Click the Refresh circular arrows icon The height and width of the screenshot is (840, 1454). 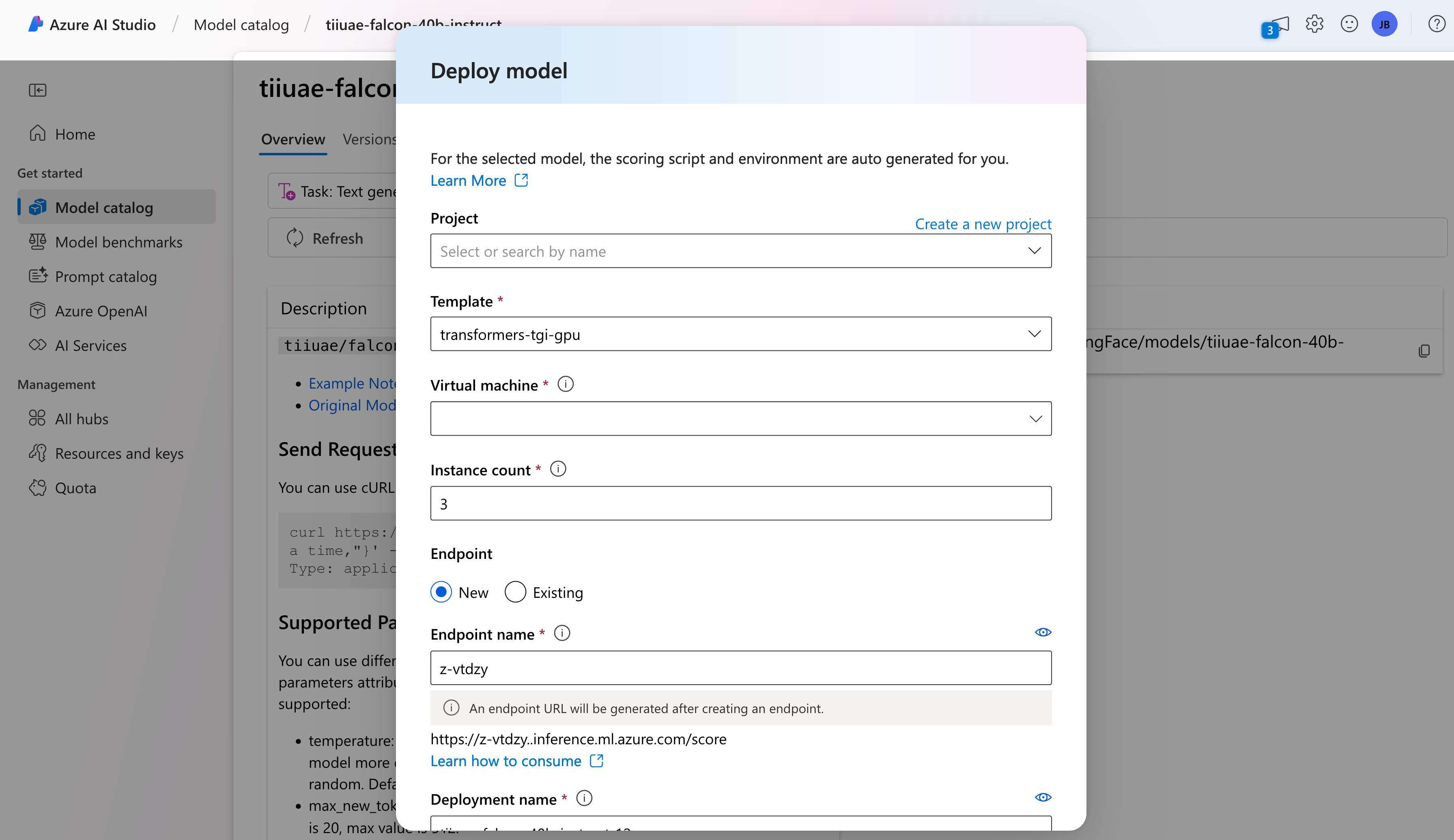tap(295, 238)
